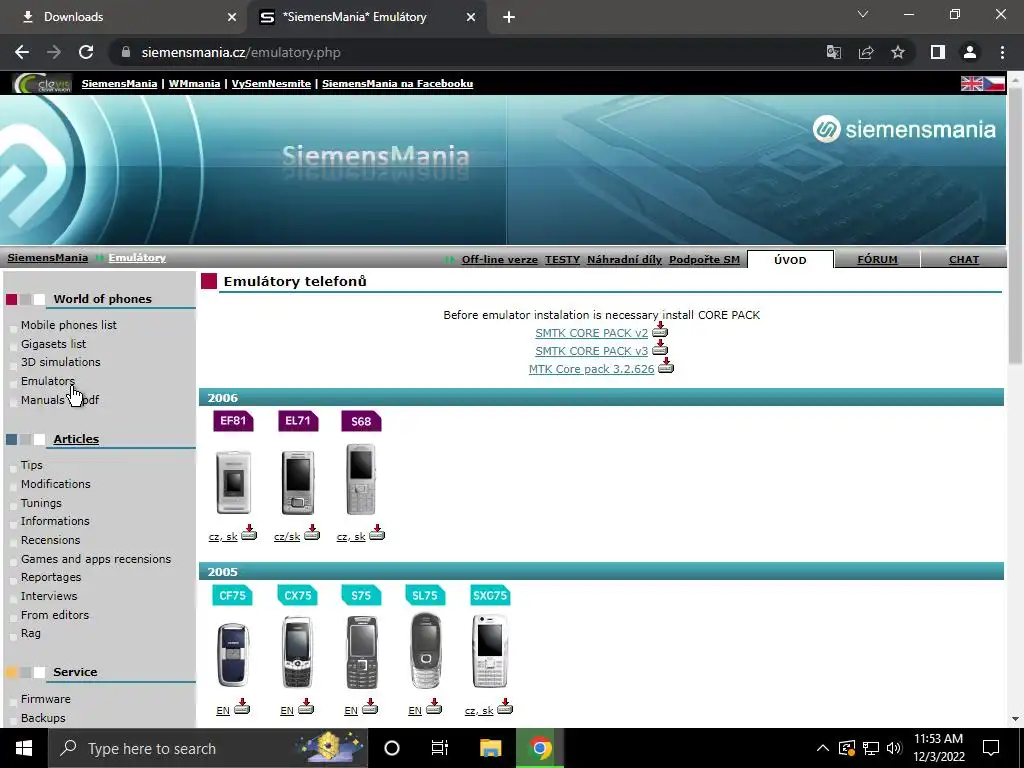Open Podpořte SM link
Viewport: 1024px width, 768px height.
[704, 259]
